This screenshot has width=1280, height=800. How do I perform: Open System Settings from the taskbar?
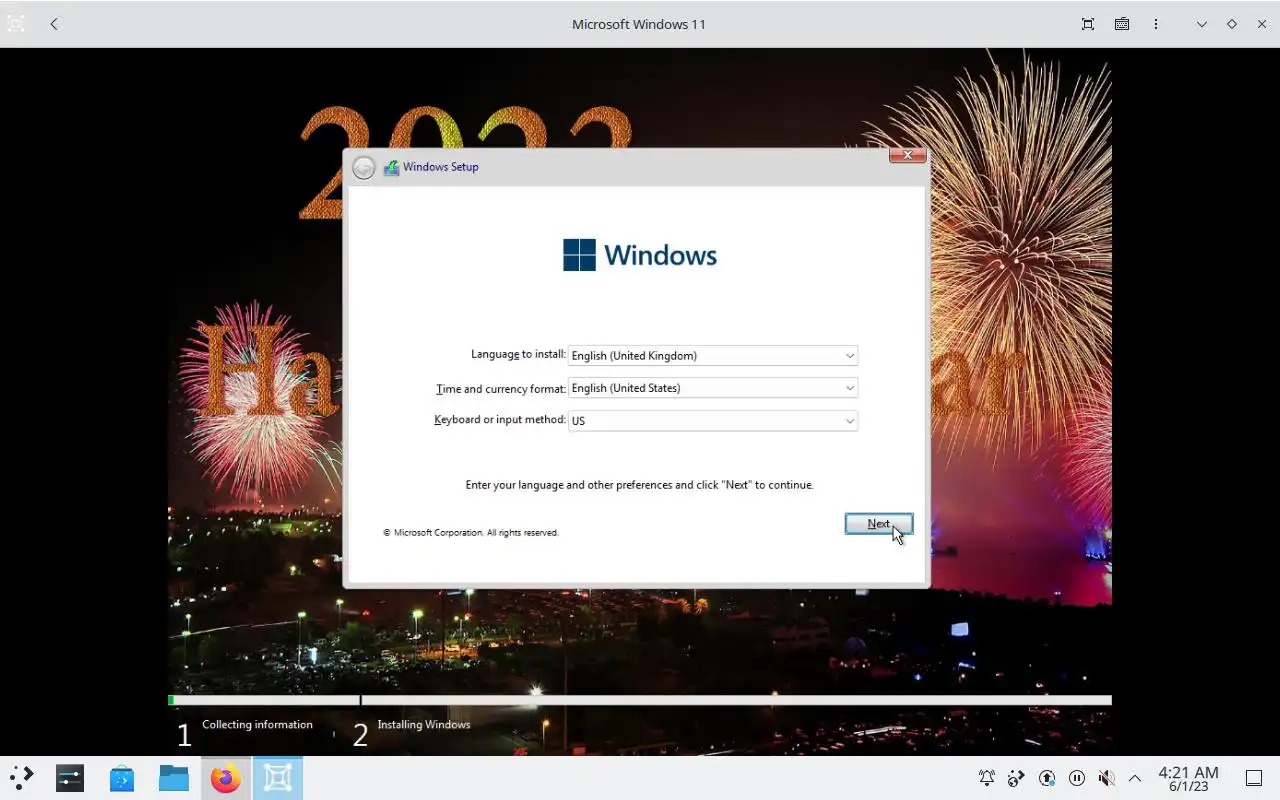(x=70, y=778)
